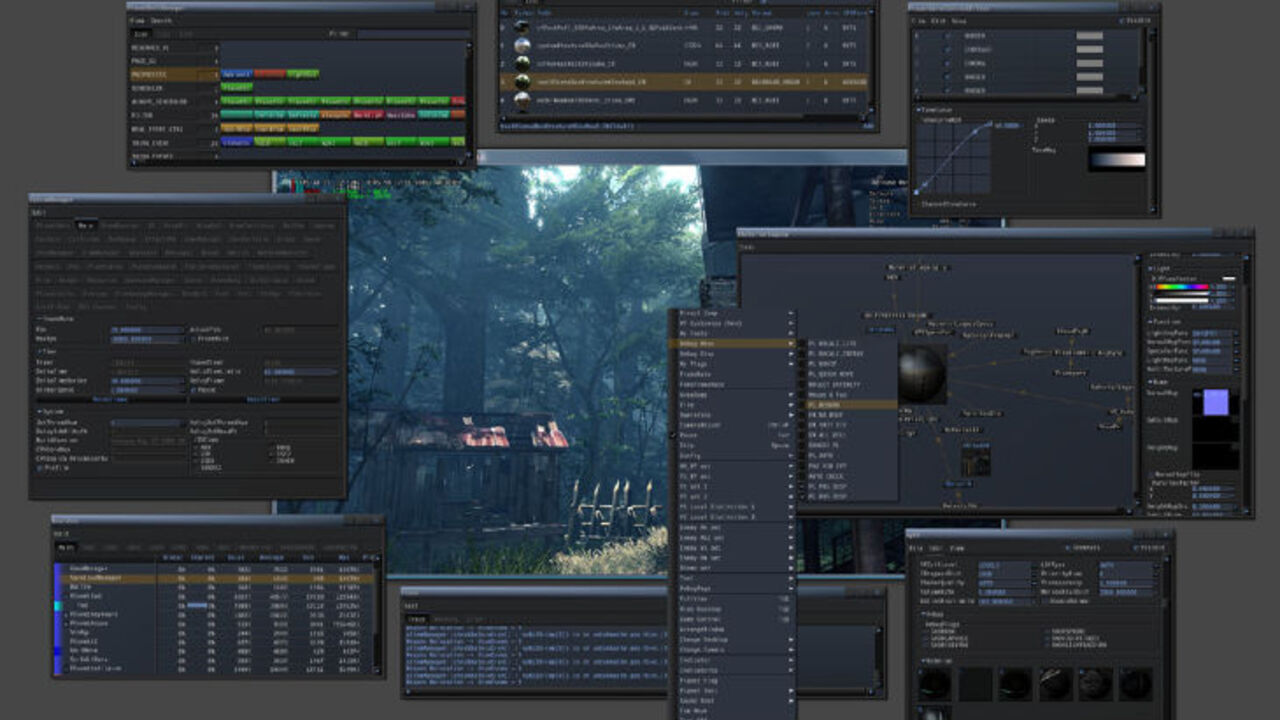Open the blue normal map preview thumbnail
Screen dimensions: 1280x720
point(1216,403)
